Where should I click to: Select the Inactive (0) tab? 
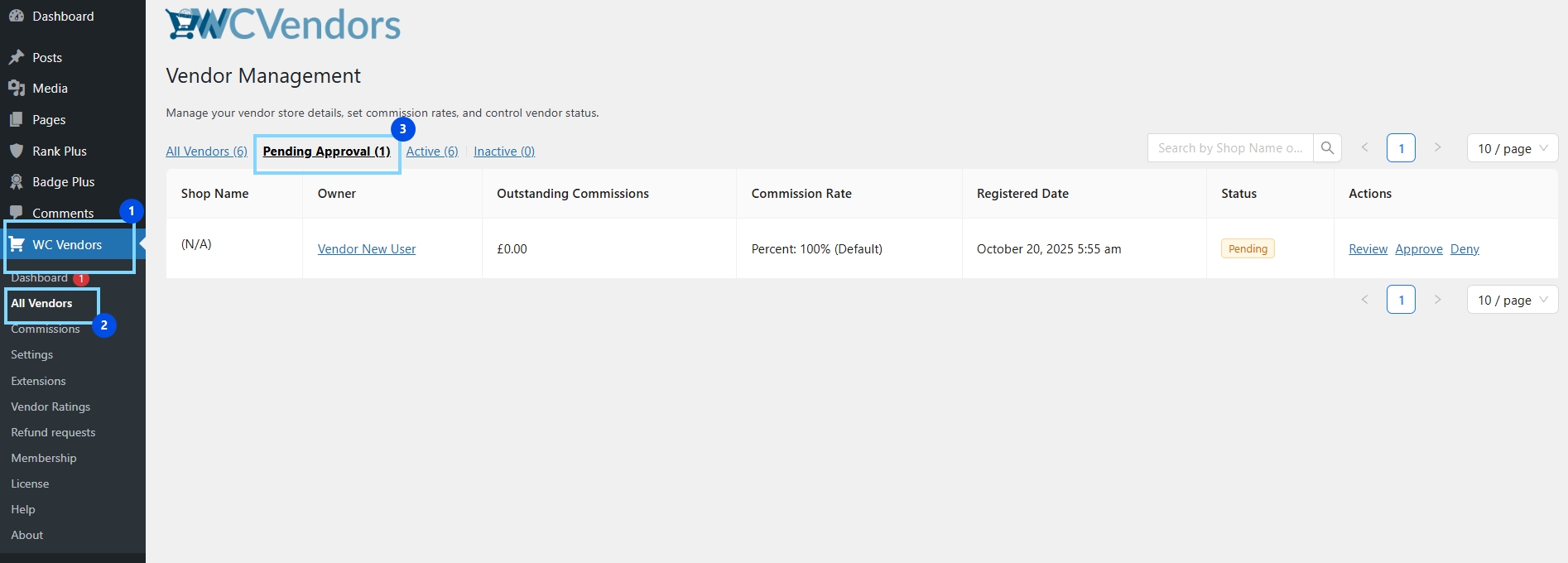click(x=503, y=152)
